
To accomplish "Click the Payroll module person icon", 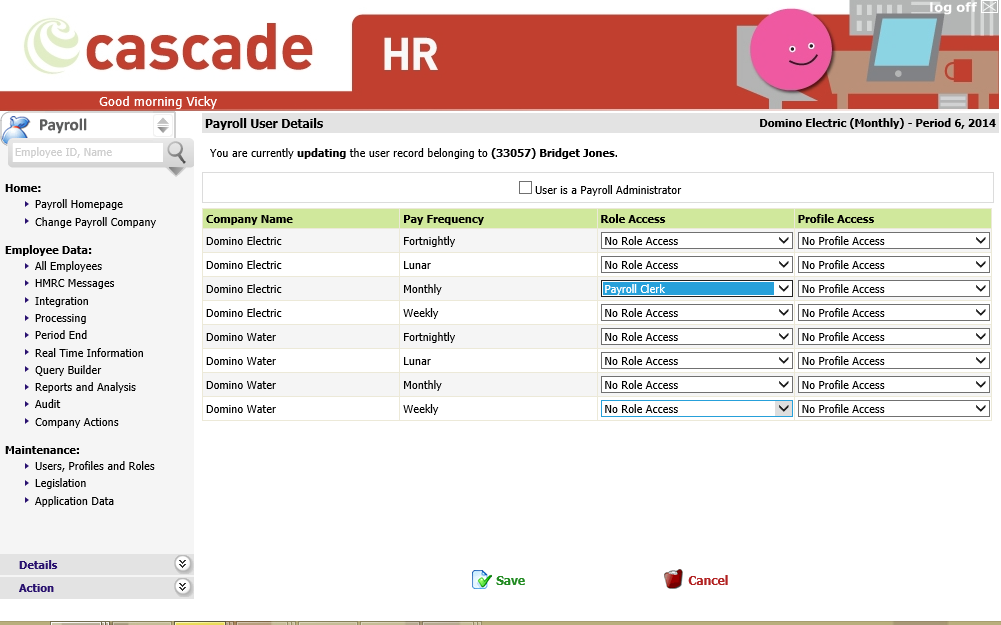I will (x=17, y=128).
